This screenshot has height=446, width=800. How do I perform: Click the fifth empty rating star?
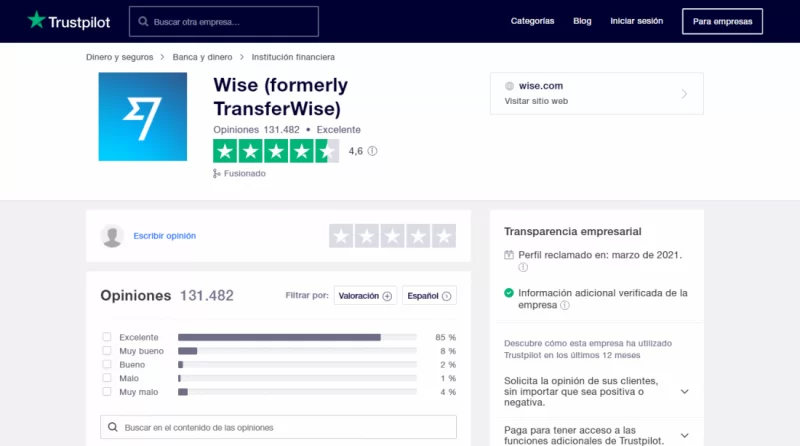click(x=444, y=236)
